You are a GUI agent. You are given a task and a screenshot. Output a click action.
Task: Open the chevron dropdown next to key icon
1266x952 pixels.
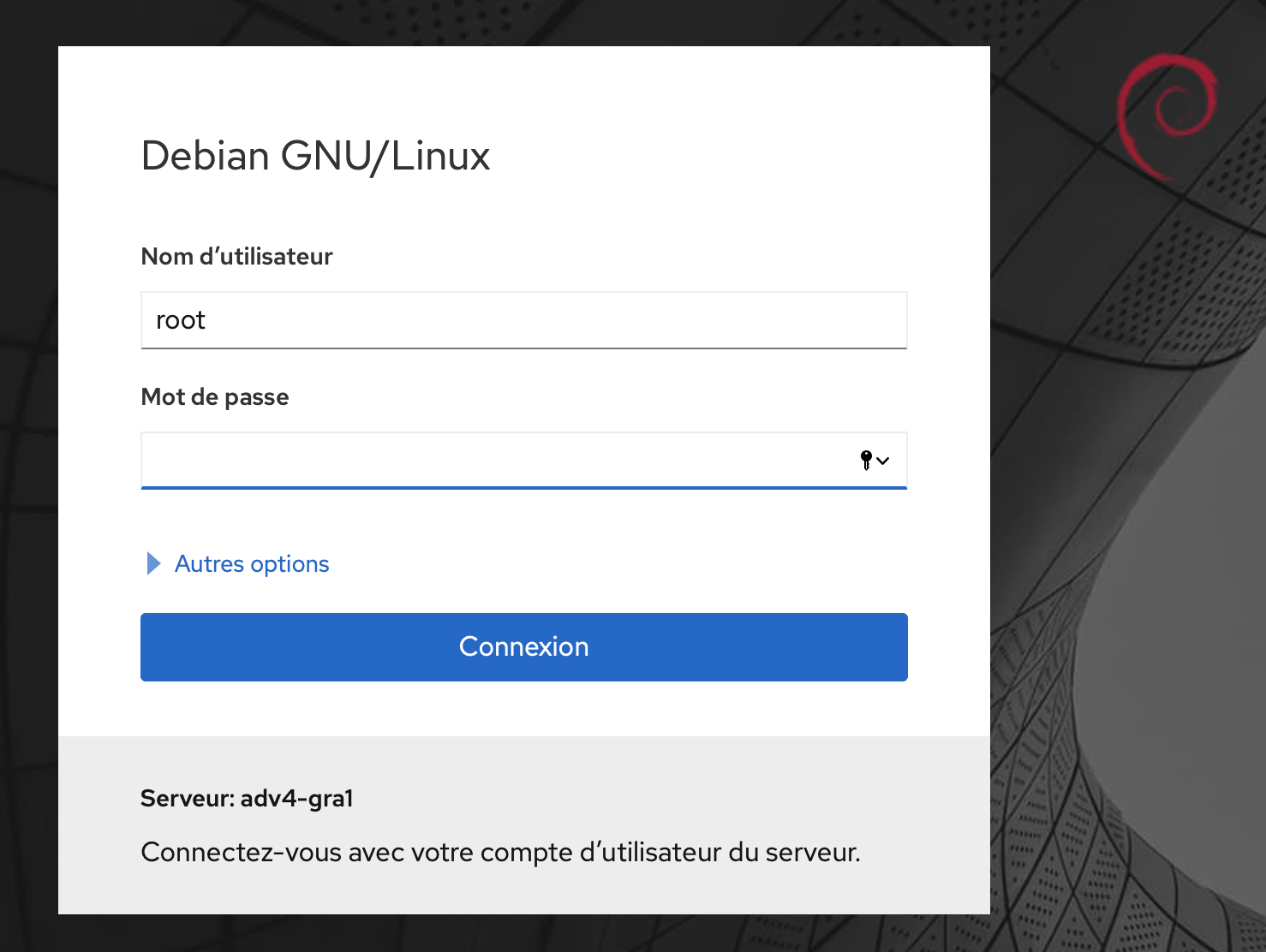[x=883, y=461]
